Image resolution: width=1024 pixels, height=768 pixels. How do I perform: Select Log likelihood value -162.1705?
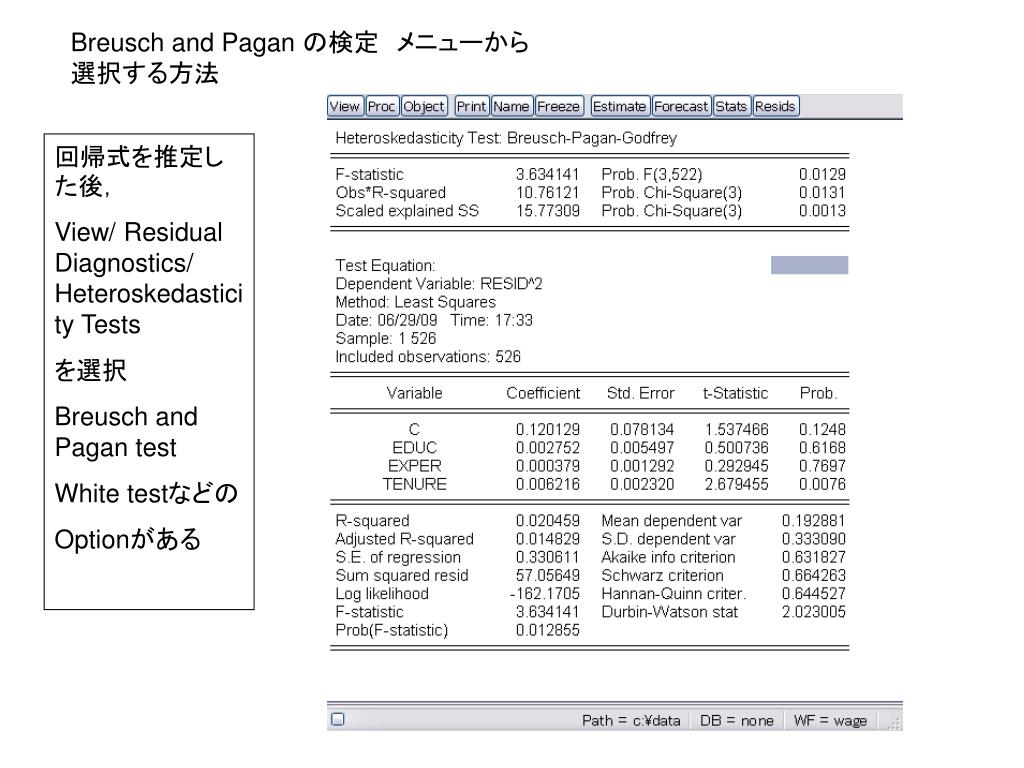pos(544,594)
